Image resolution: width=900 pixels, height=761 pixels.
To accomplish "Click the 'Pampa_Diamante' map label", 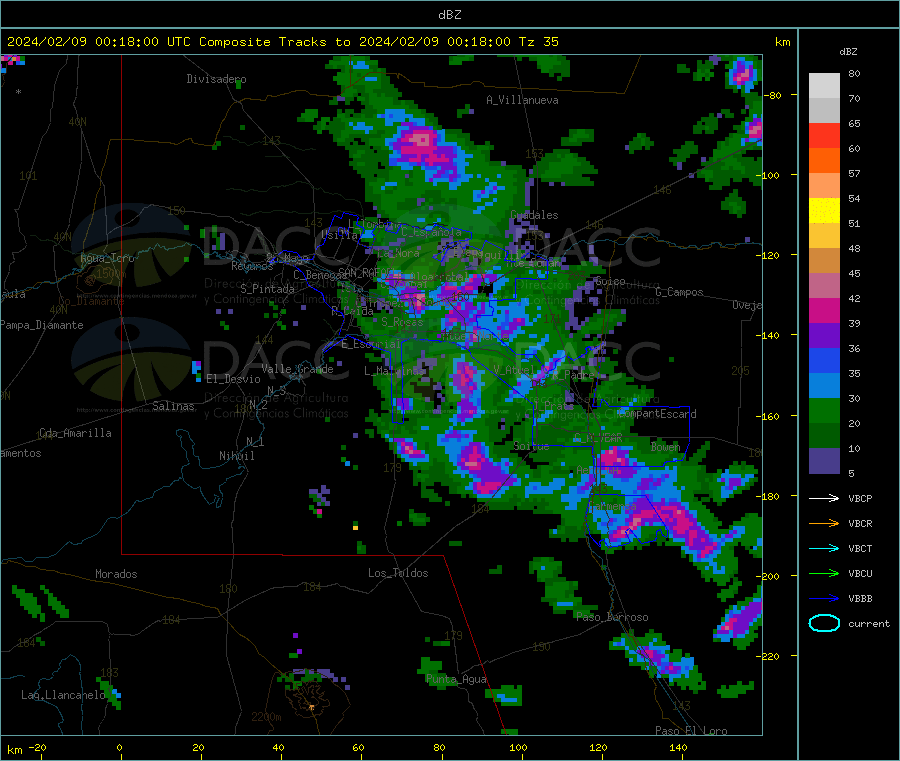I will [x=42, y=325].
